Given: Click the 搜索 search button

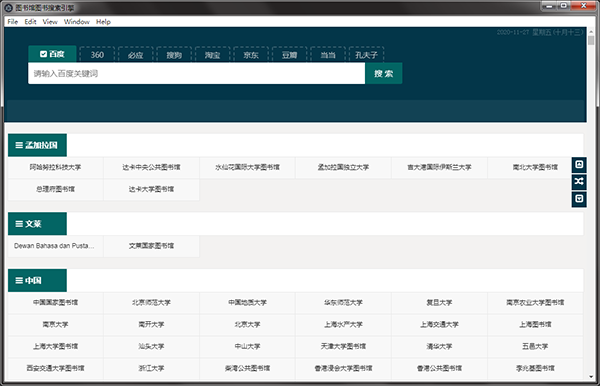Looking at the screenshot, I should click(383, 73).
